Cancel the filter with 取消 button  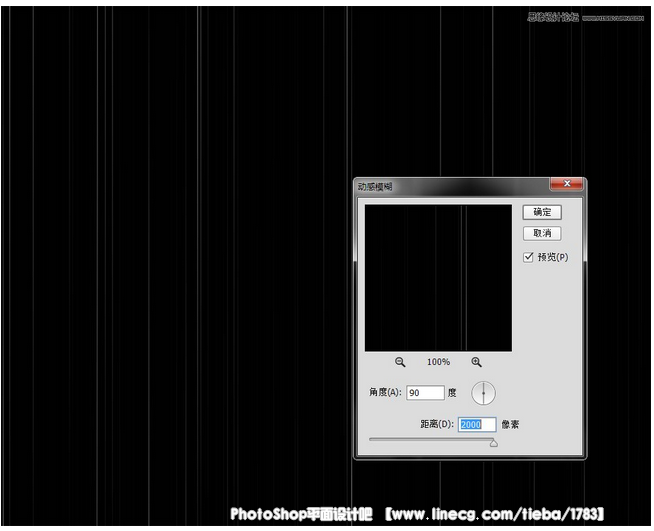coord(542,233)
